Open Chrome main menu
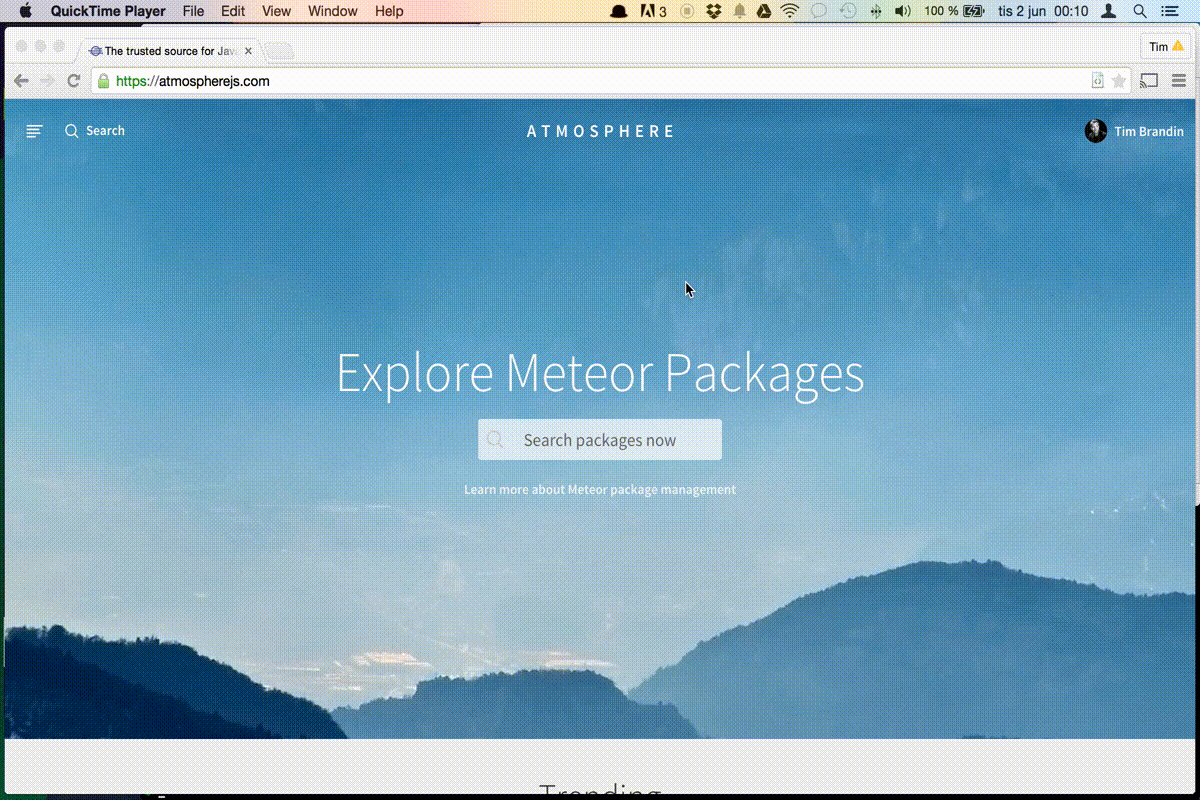The image size is (1200, 800). (x=1179, y=81)
